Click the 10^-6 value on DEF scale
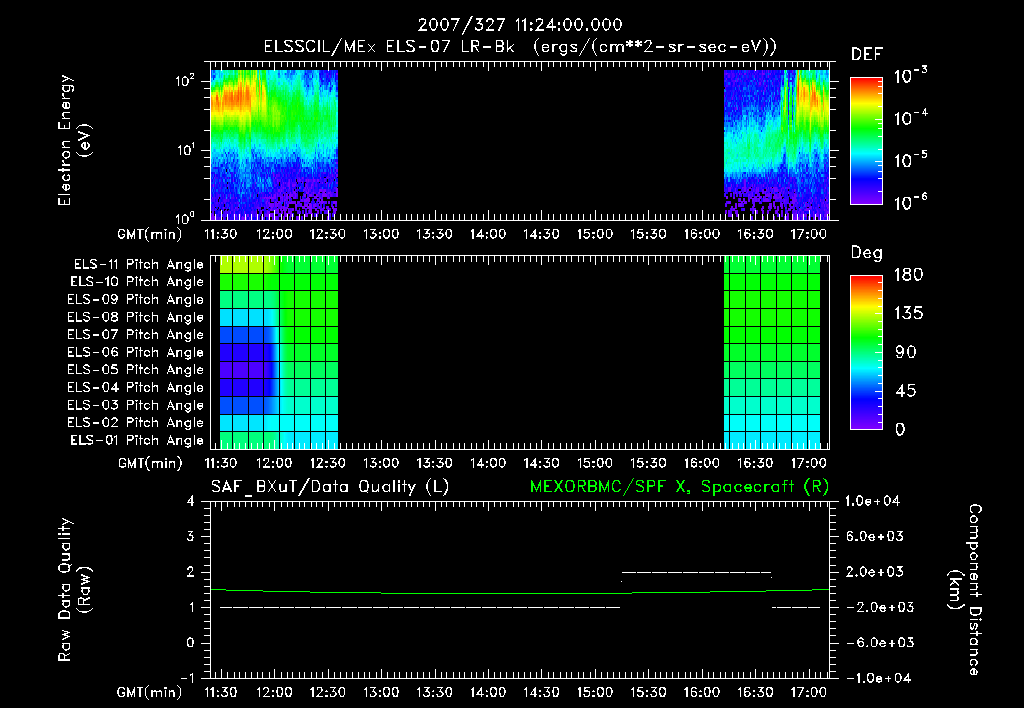This screenshot has width=1024, height=708. point(910,201)
